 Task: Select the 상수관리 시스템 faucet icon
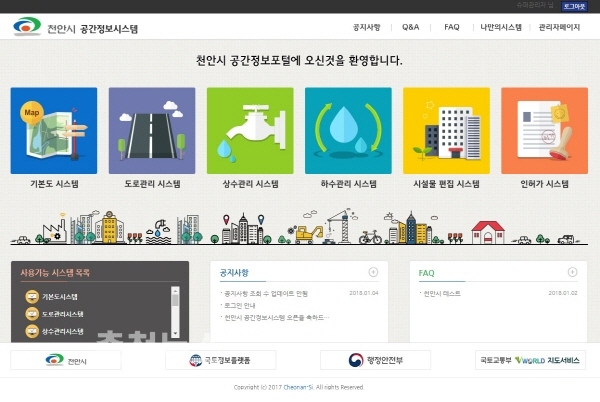coord(250,131)
